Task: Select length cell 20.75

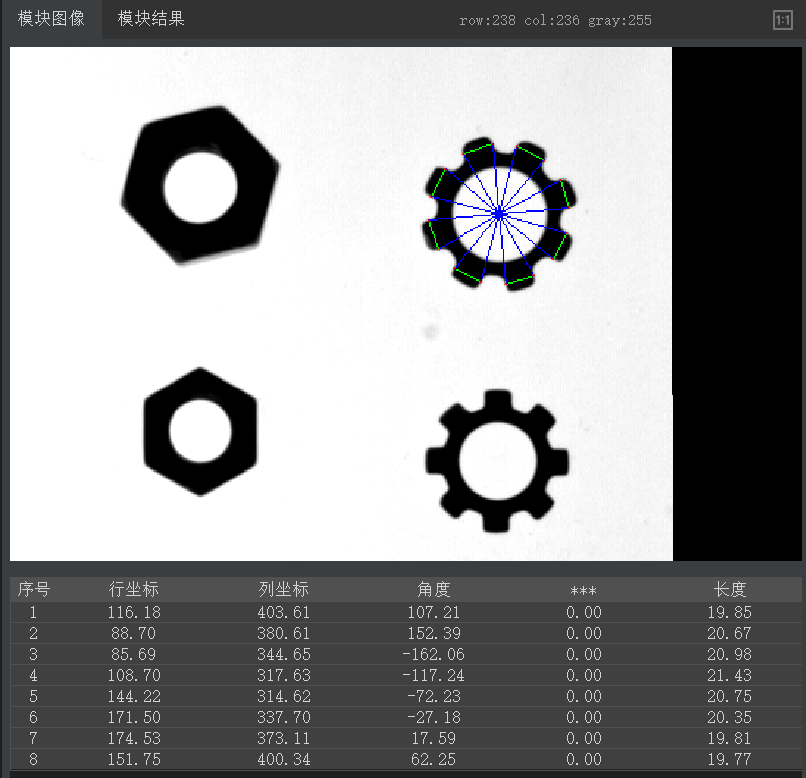Action: (729, 696)
